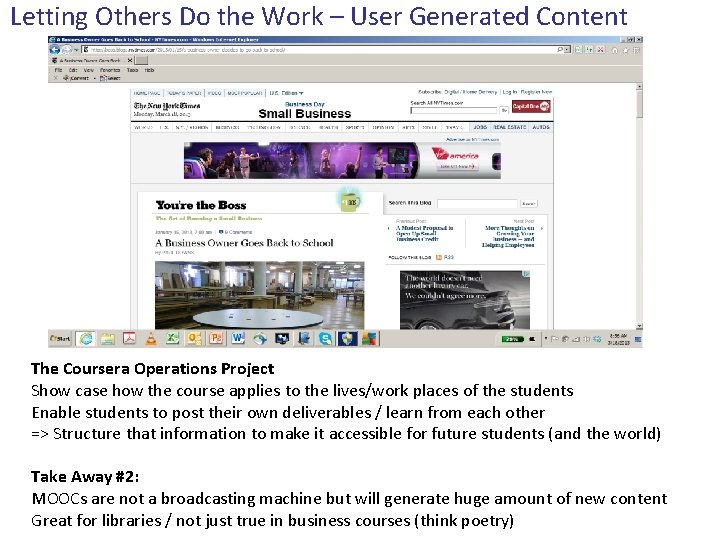Screen dimensions: 720x540
Task: Click the You're the Boss blog title
Action: 201,205
